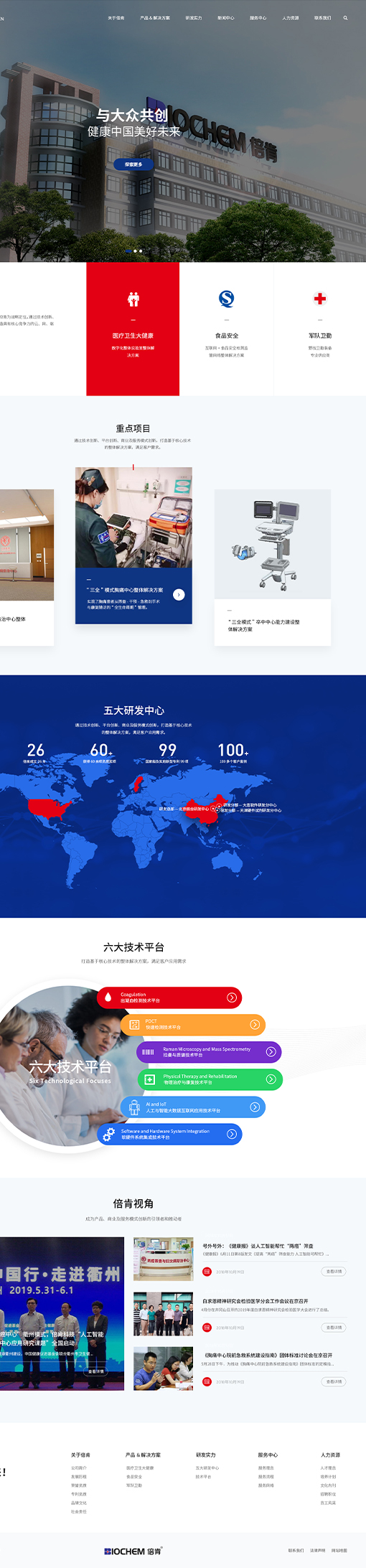
Task: Click the QS food safety icon
Action: (x=227, y=299)
